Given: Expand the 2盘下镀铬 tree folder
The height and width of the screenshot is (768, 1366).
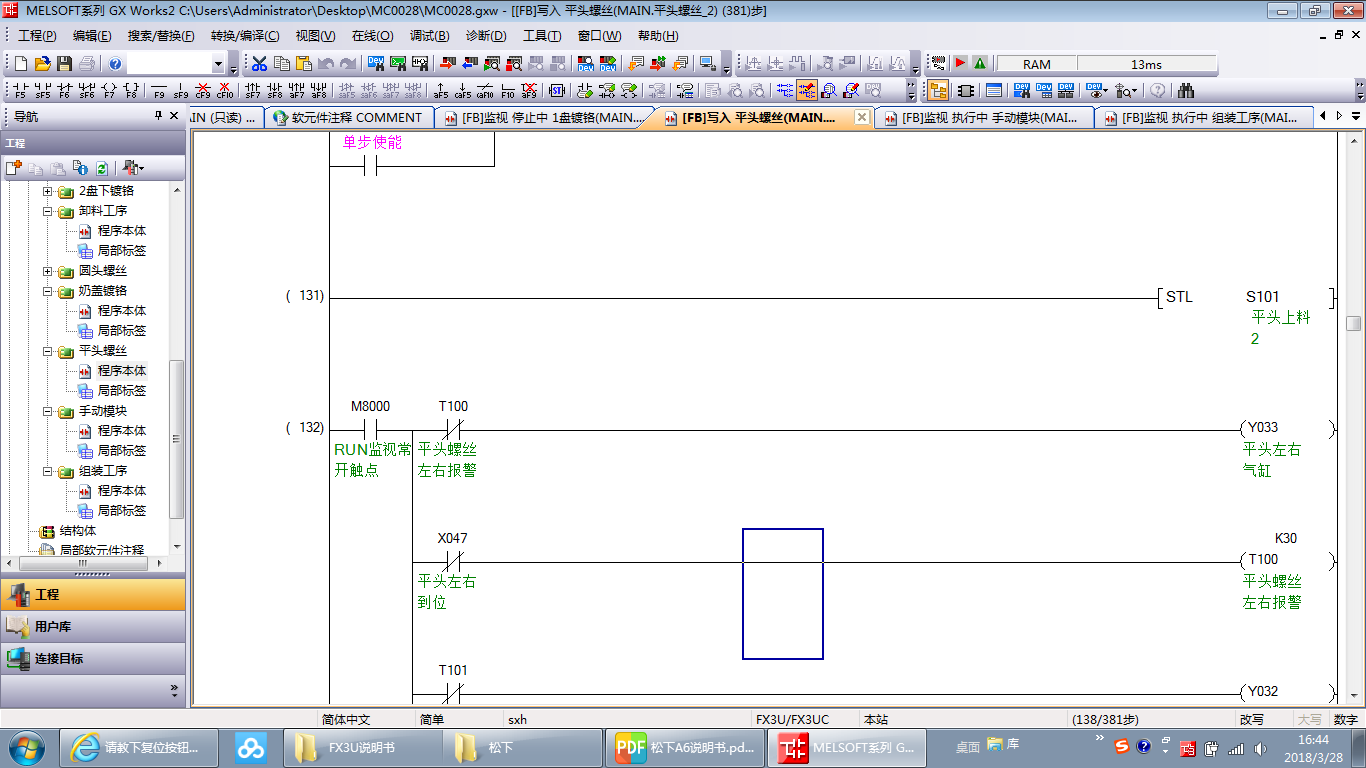Looking at the screenshot, I should tap(47, 191).
